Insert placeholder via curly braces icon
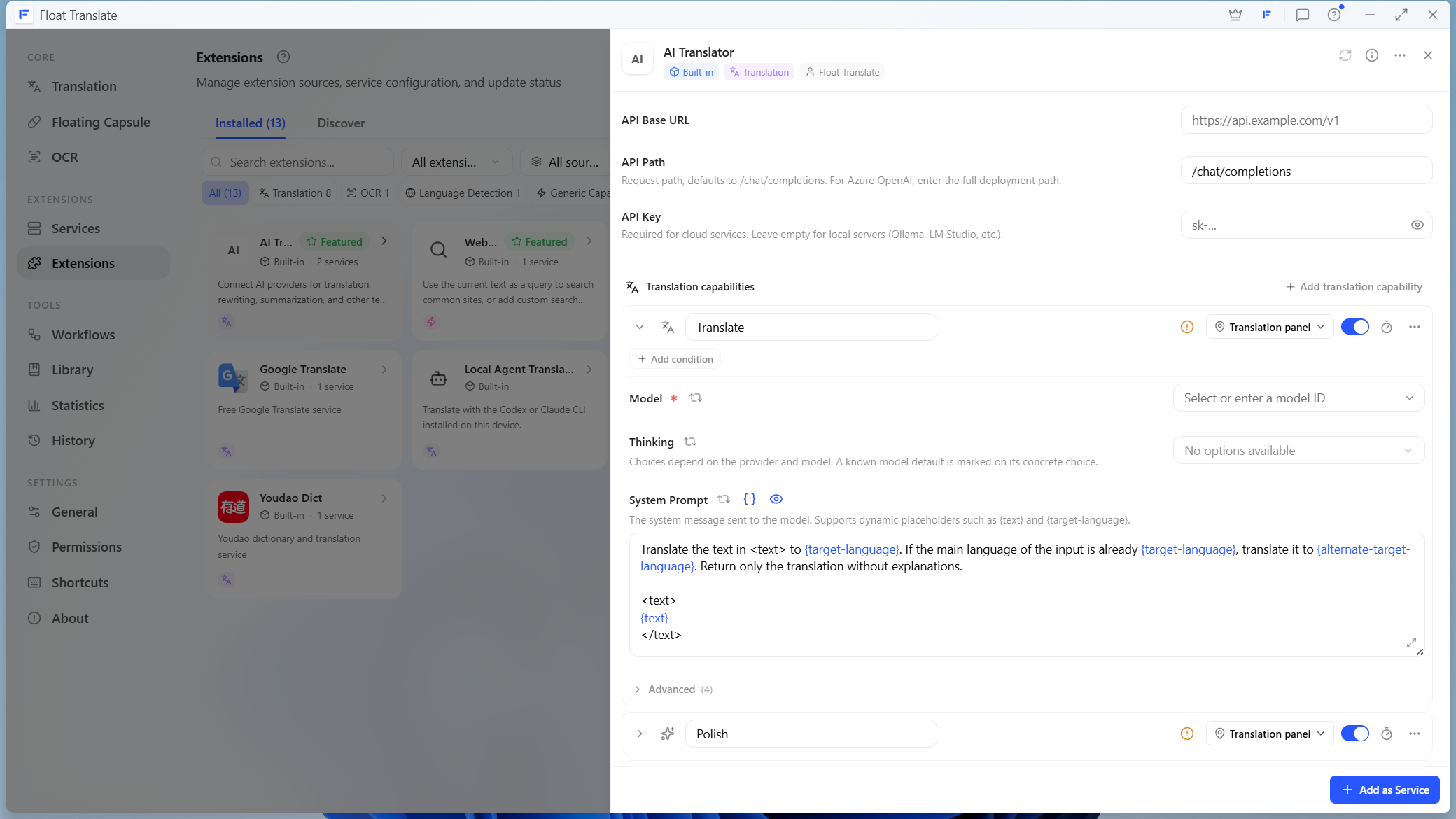 coord(750,499)
